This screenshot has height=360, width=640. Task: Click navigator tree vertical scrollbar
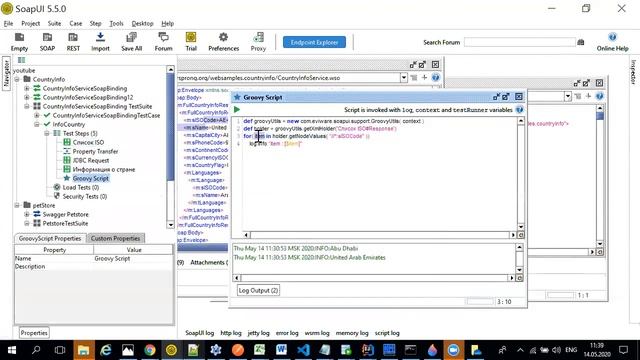[x=171, y=147]
